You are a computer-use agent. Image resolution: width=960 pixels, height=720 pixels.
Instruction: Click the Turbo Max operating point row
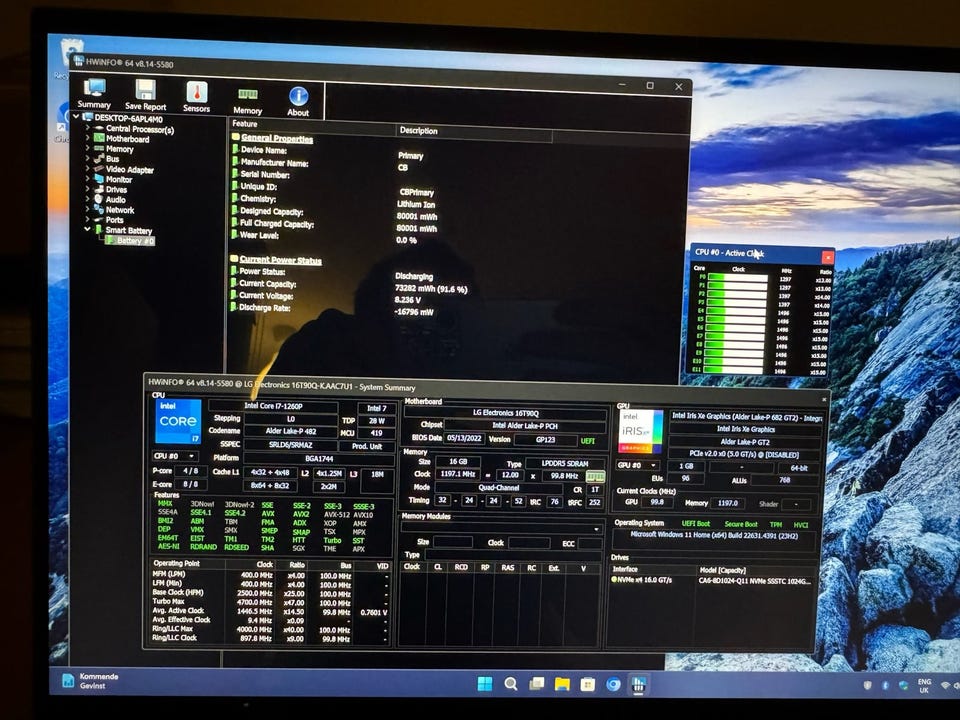pos(269,602)
